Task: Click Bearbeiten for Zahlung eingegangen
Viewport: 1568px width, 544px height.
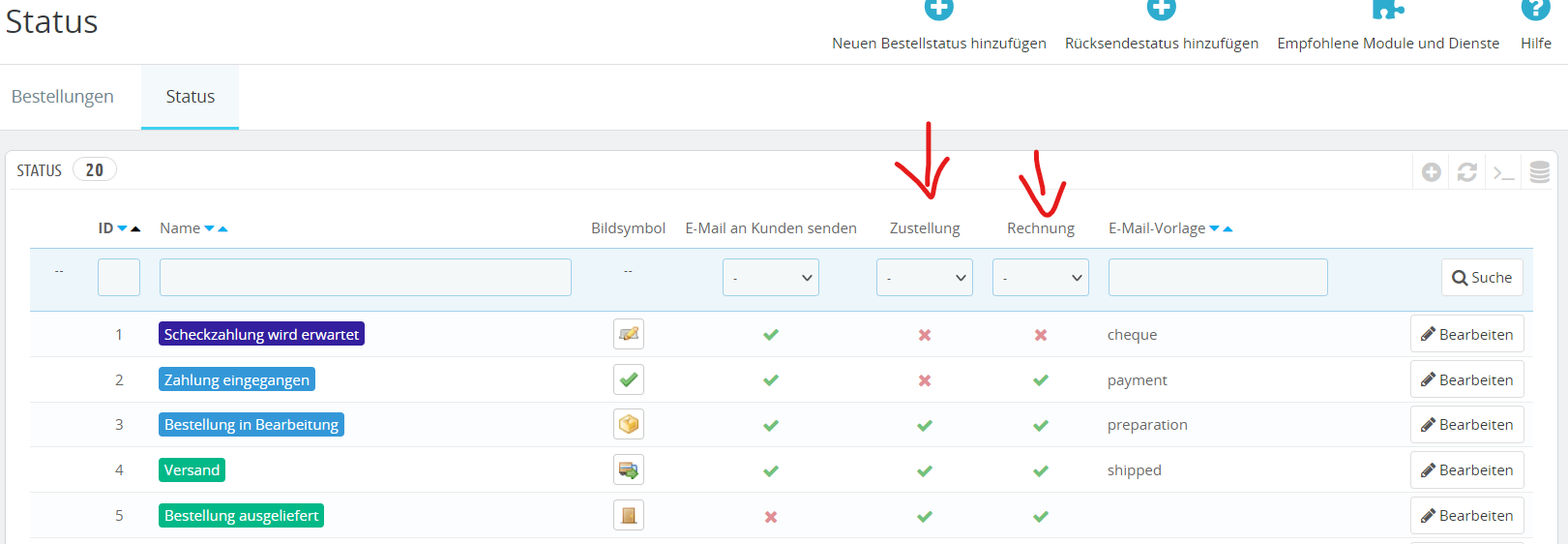Action: [x=1467, y=379]
